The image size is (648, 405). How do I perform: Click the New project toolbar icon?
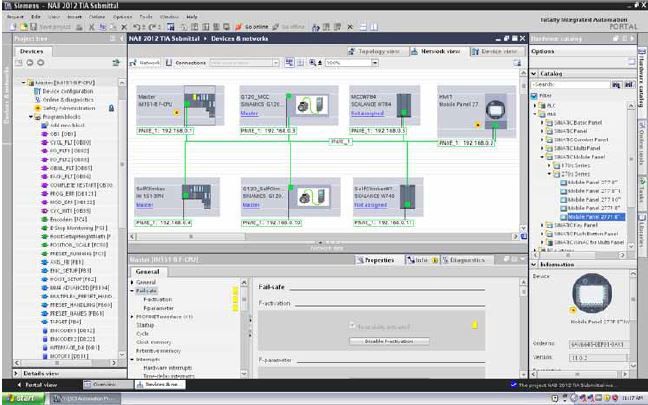pyautogui.click(x=13, y=27)
